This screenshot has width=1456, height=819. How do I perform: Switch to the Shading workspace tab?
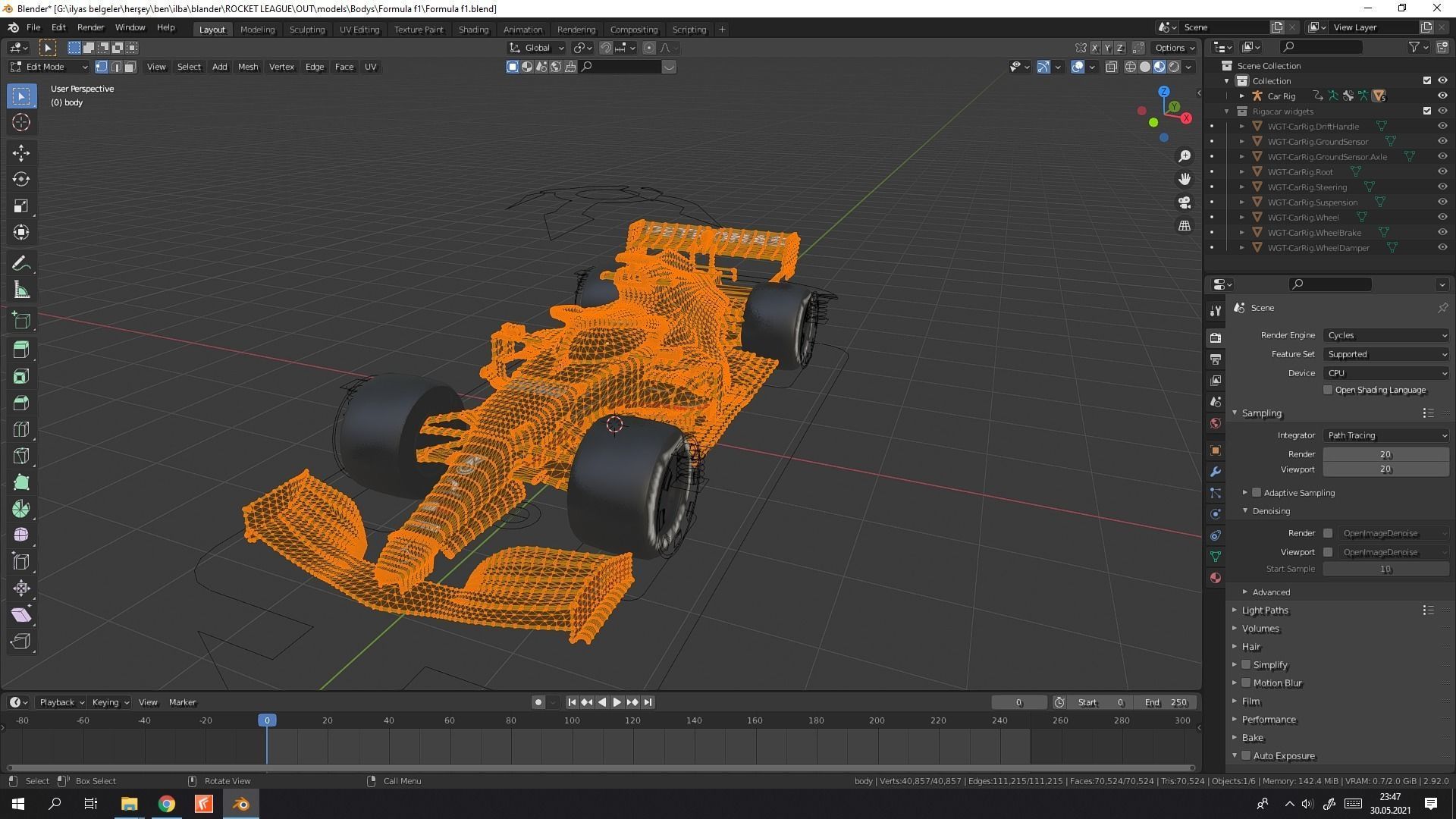click(473, 30)
